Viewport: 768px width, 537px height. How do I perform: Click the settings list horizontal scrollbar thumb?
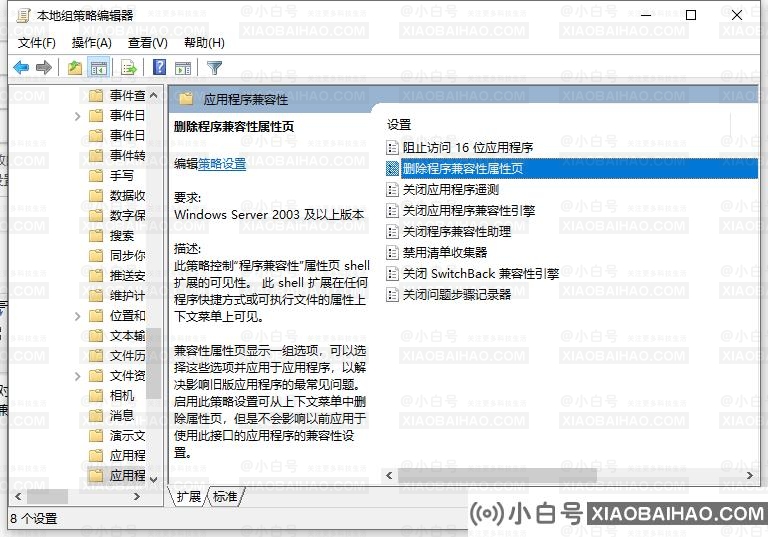point(497,475)
